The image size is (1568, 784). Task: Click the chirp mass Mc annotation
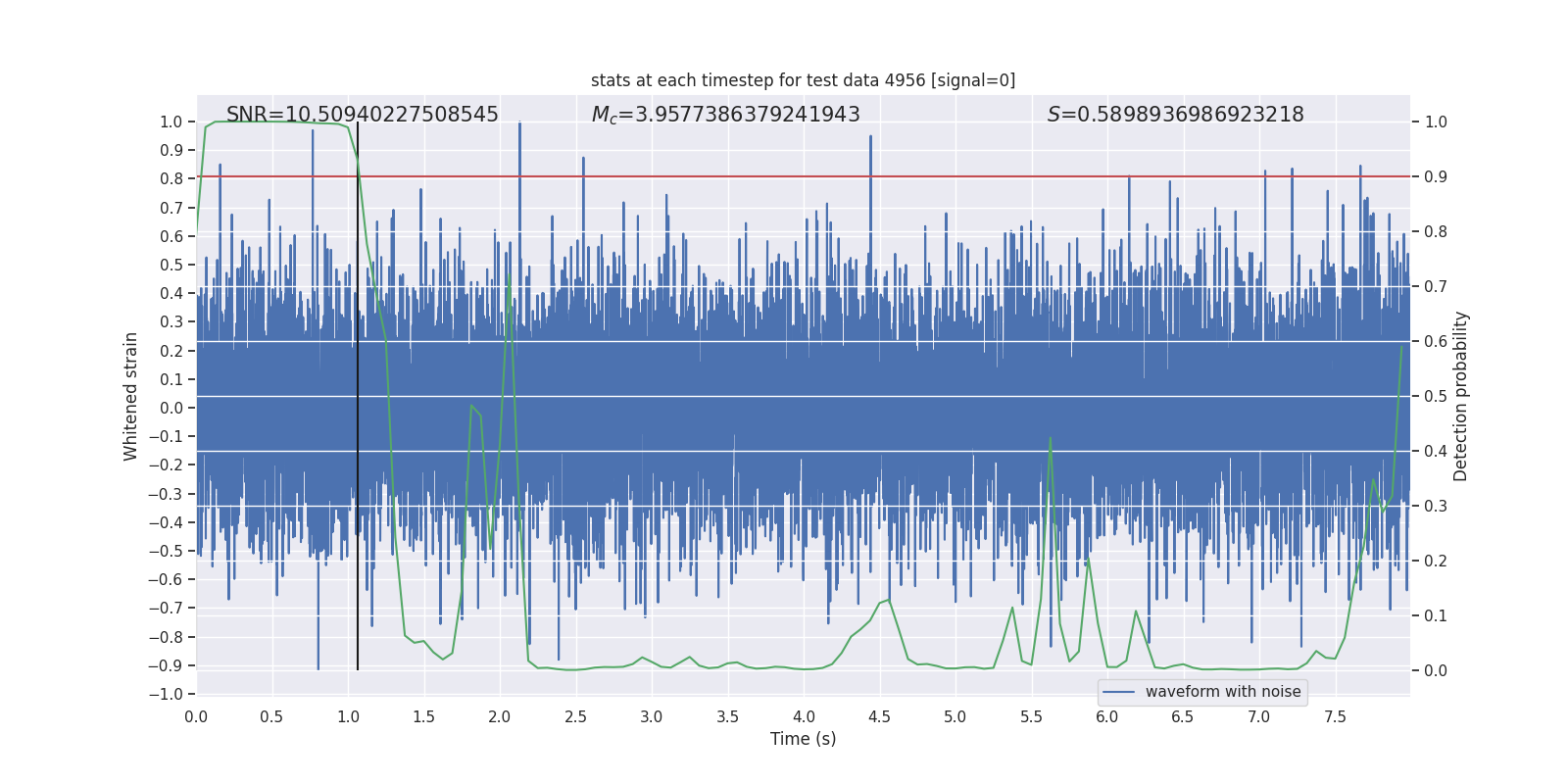click(x=726, y=115)
